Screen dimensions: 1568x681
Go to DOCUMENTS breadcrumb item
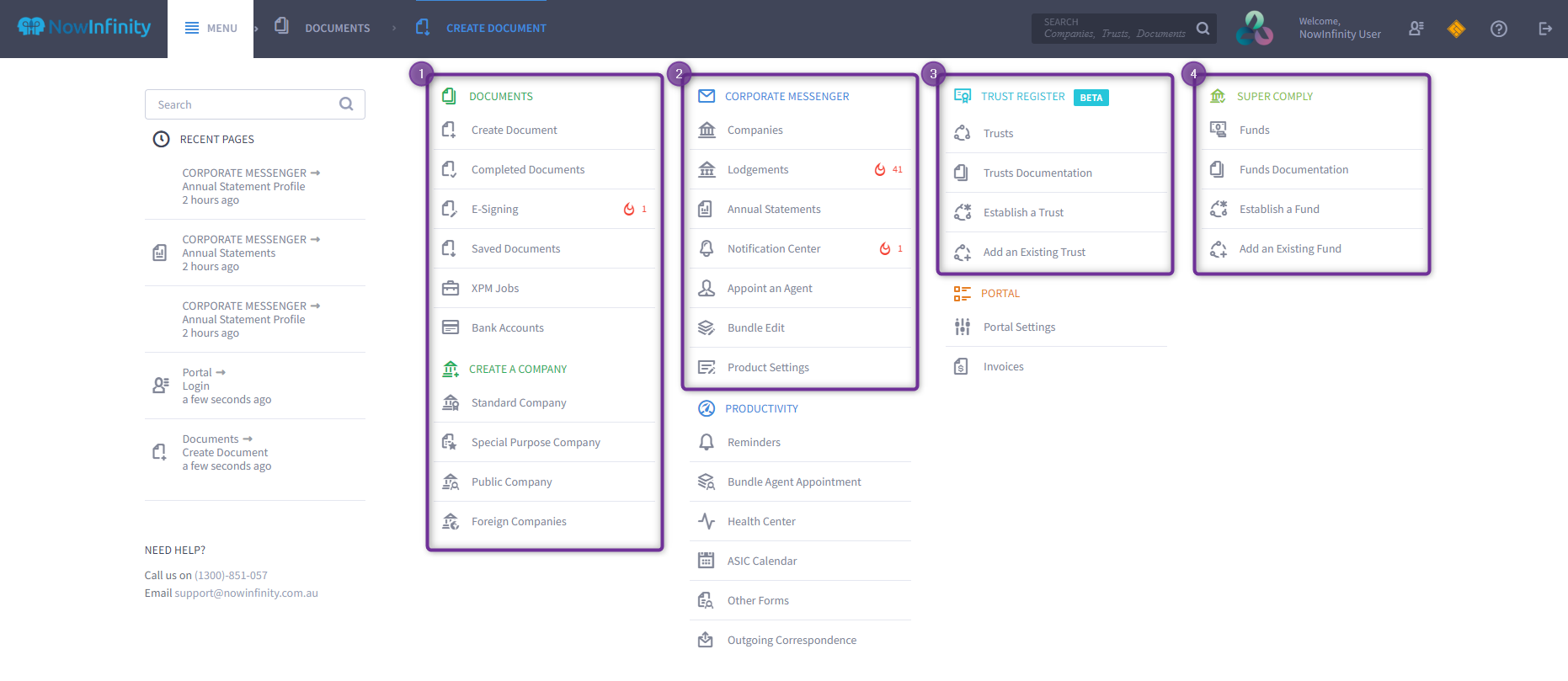click(337, 29)
